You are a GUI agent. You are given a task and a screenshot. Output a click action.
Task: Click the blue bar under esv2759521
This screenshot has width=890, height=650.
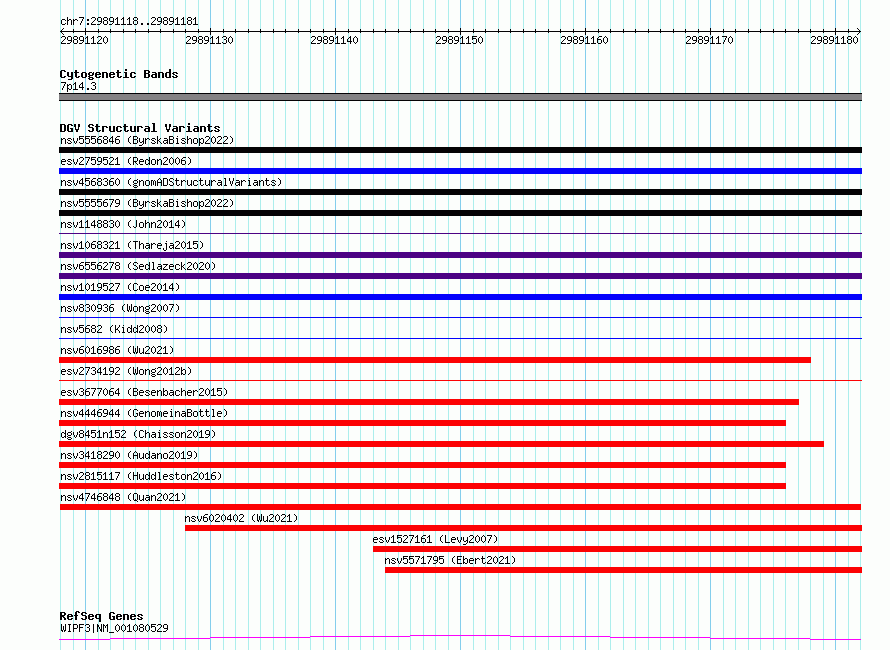click(460, 171)
